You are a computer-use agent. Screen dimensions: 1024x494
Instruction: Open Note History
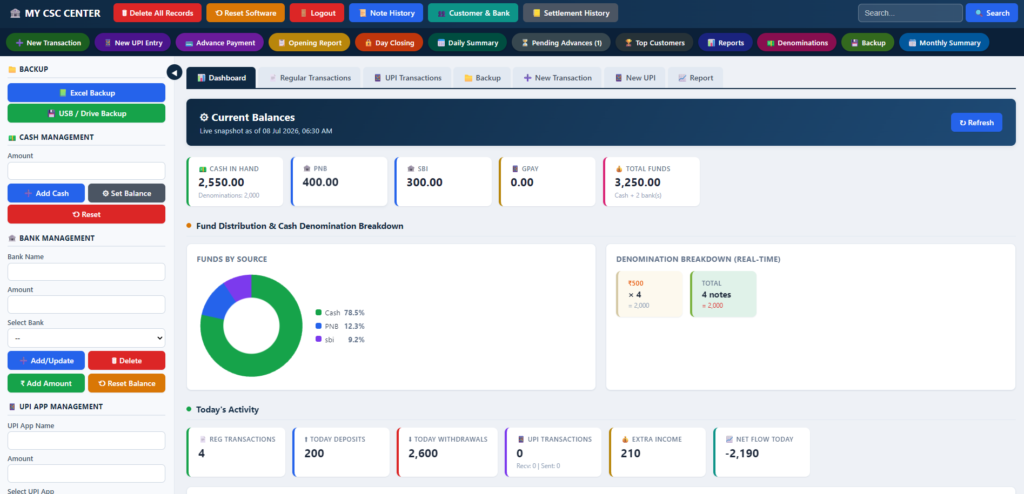(386, 13)
